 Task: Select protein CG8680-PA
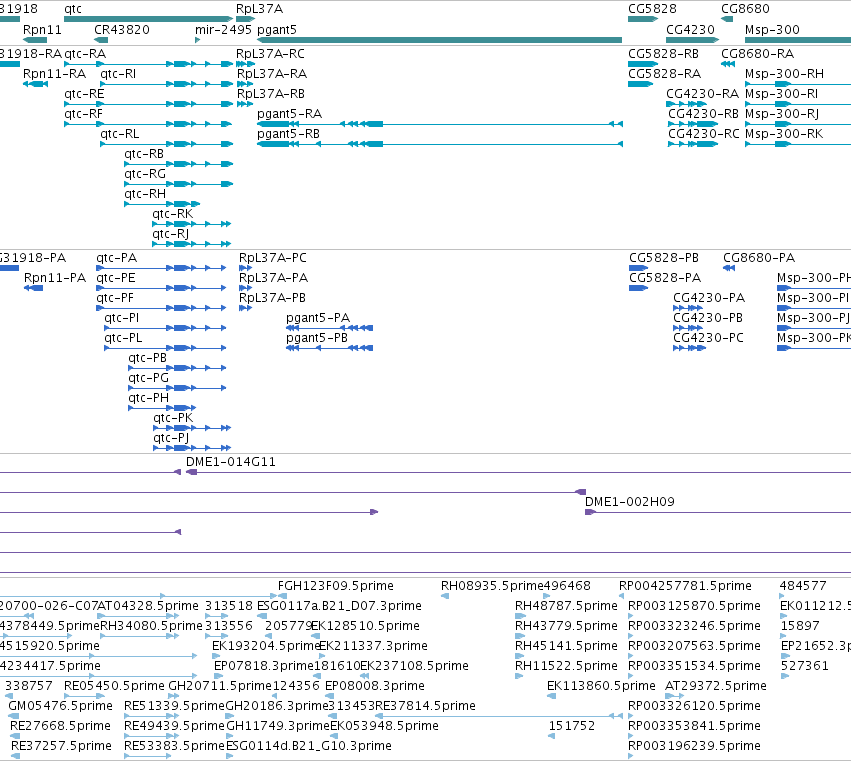729,268
